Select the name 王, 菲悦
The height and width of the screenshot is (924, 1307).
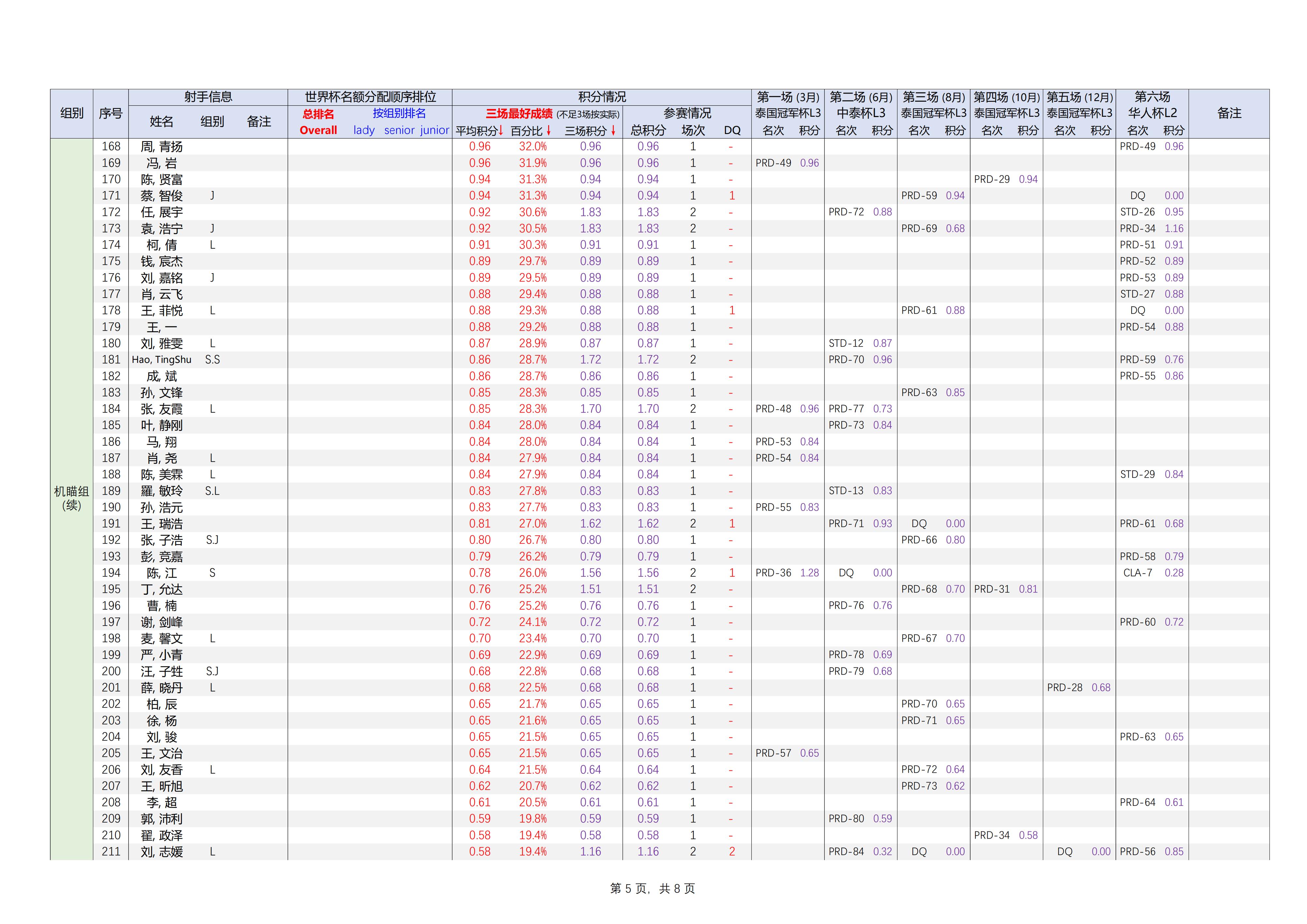coord(162,311)
